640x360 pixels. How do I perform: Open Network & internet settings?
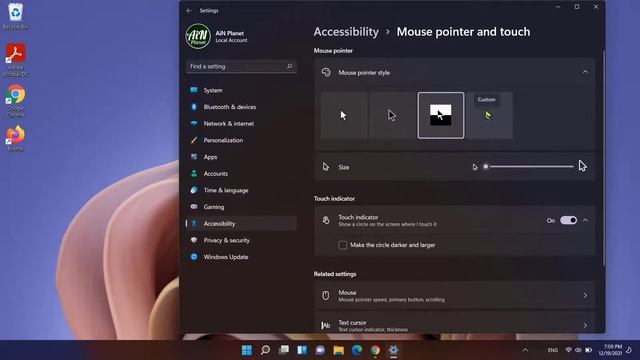click(x=241, y=124)
